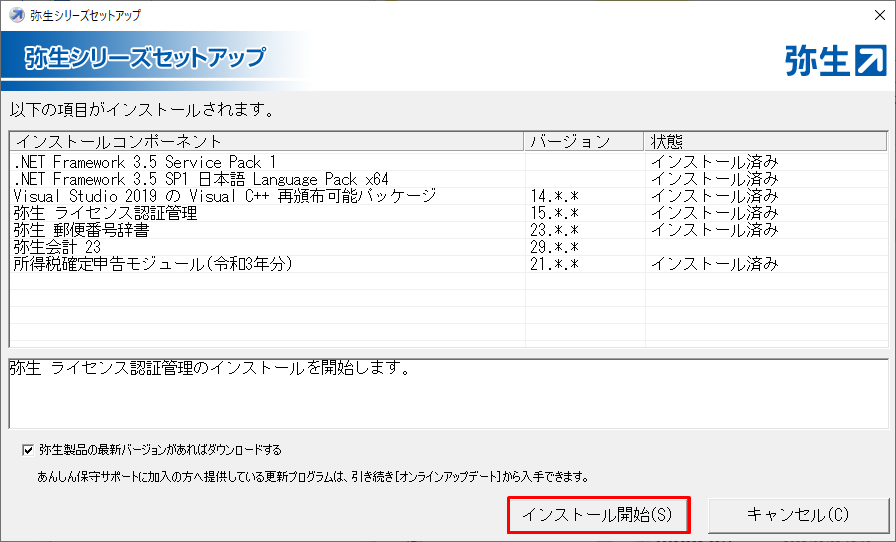This screenshot has height=542, width=896.
Task: Click version 21.*.* cell
Action: [x=554, y=264]
